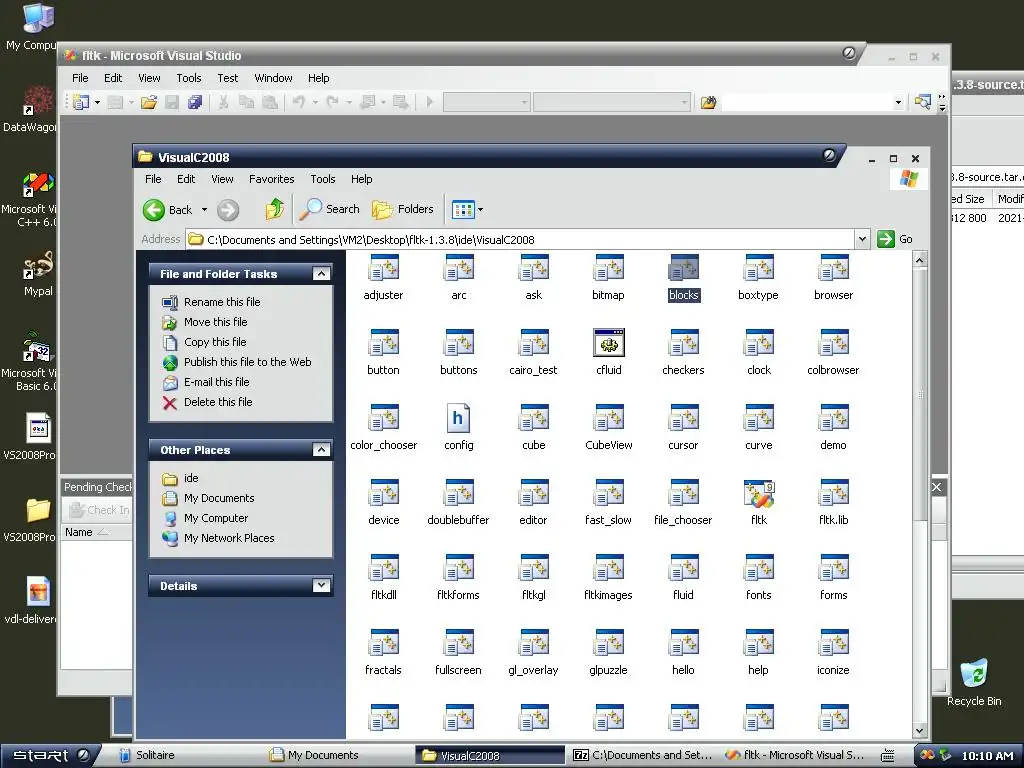Switch to the 7-Zip taskbar window
The image size is (1024, 768).
coord(642,756)
